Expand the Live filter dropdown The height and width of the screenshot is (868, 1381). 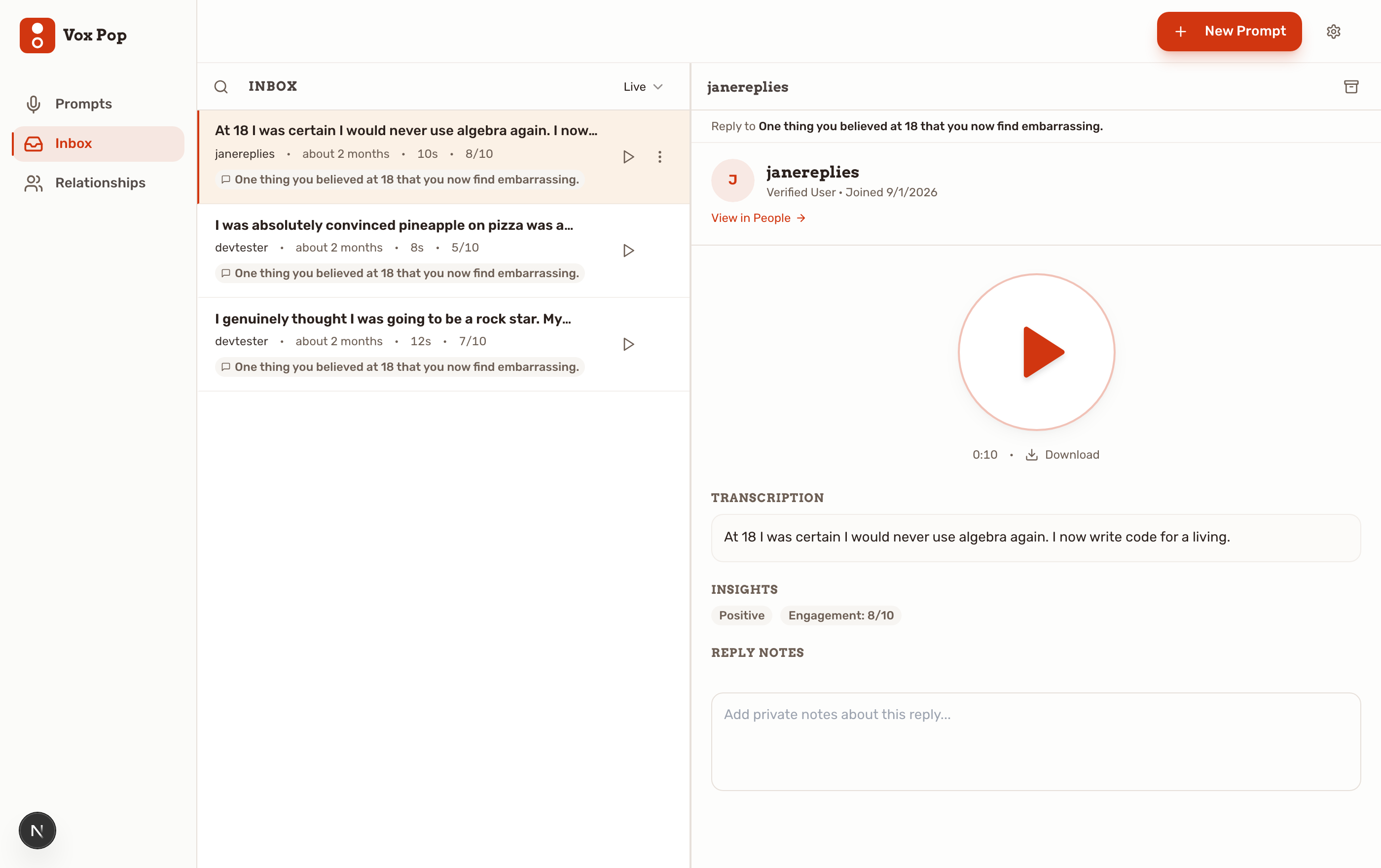643,87
